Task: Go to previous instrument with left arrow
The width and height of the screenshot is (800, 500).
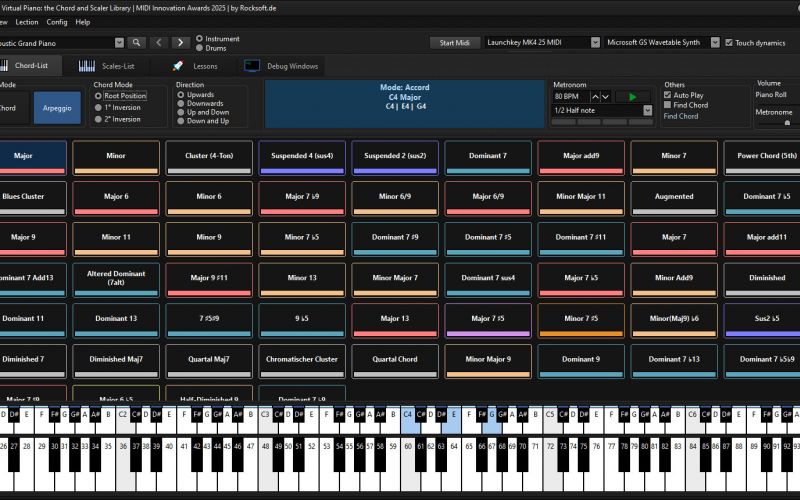Action: click(x=159, y=43)
